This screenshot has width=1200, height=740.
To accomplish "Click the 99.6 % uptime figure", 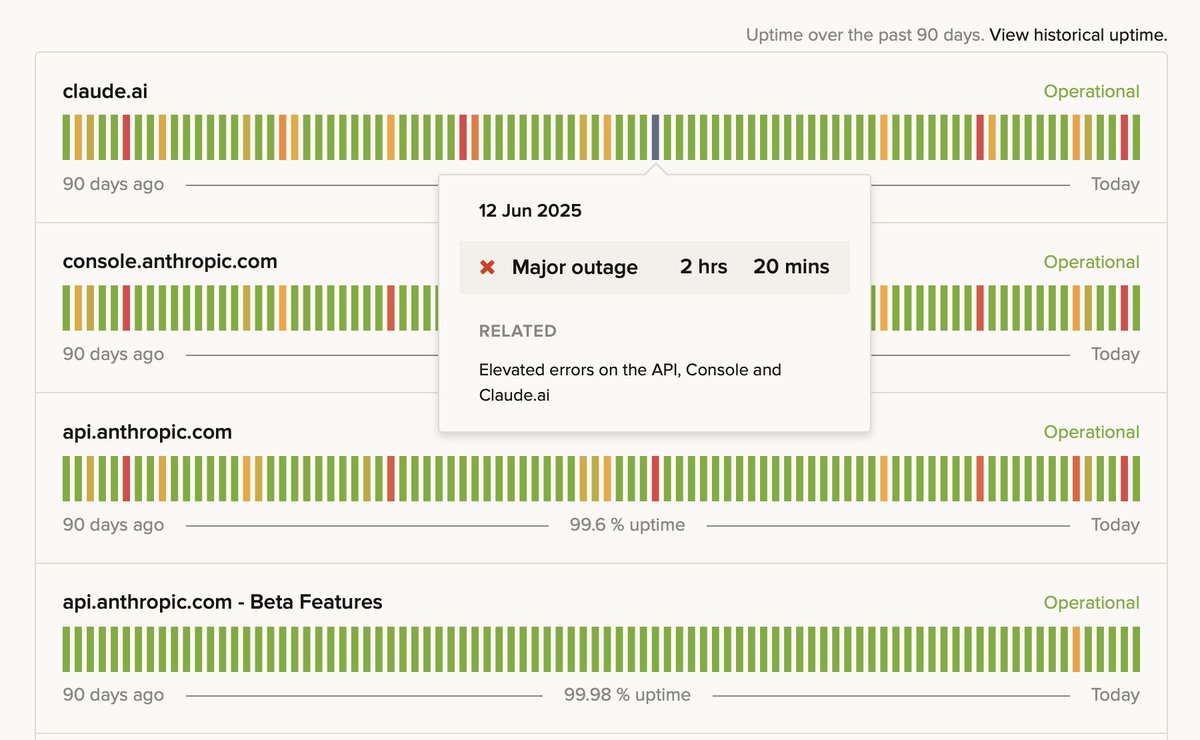I will [627, 525].
